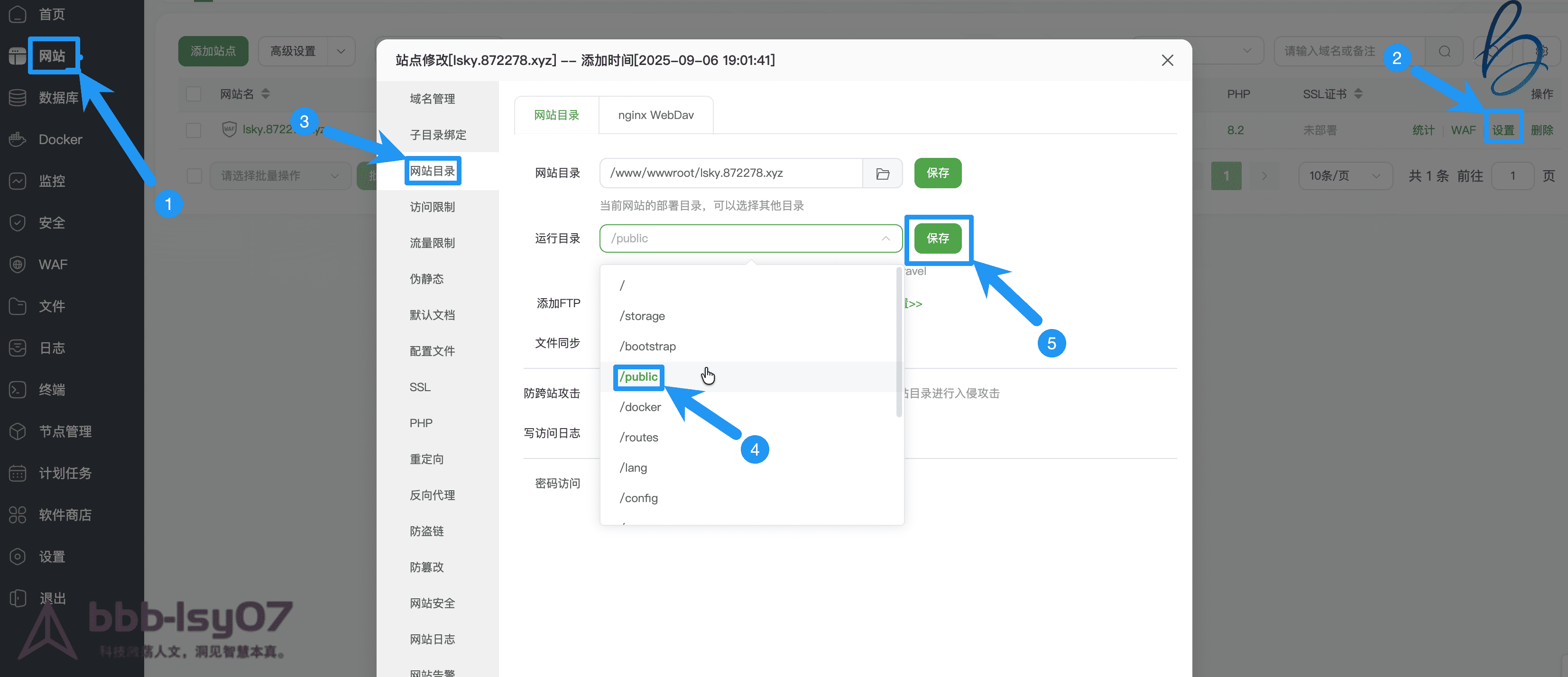The image size is (1568, 677).
Task: Check the checkbox beside batch operation row
Action: point(194,175)
